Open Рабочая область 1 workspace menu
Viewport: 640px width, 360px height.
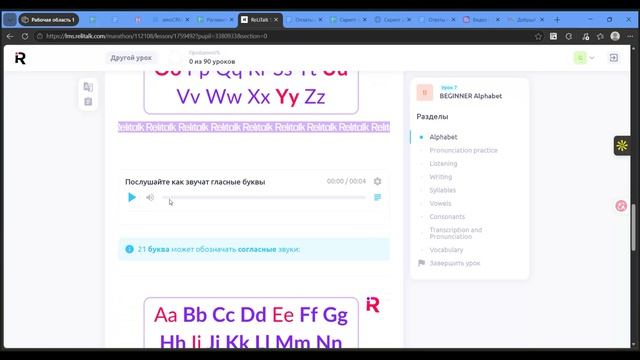(x=49, y=20)
